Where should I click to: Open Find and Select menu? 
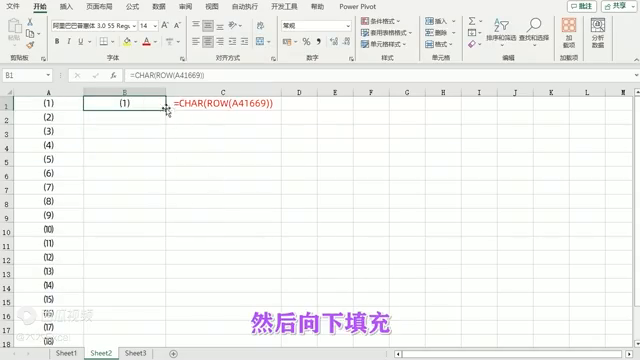point(534,31)
